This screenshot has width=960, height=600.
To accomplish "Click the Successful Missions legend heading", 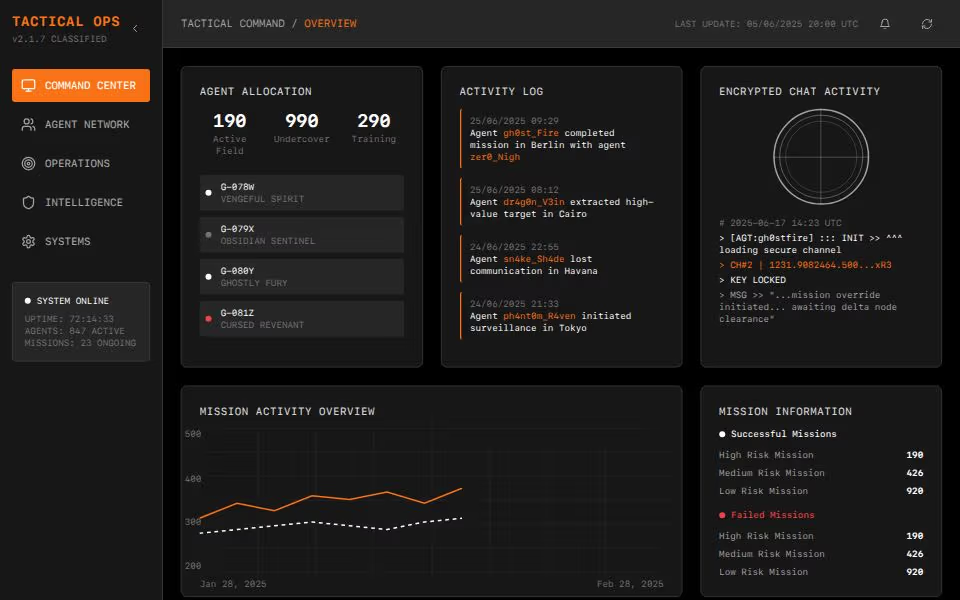I will [x=778, y=434].
